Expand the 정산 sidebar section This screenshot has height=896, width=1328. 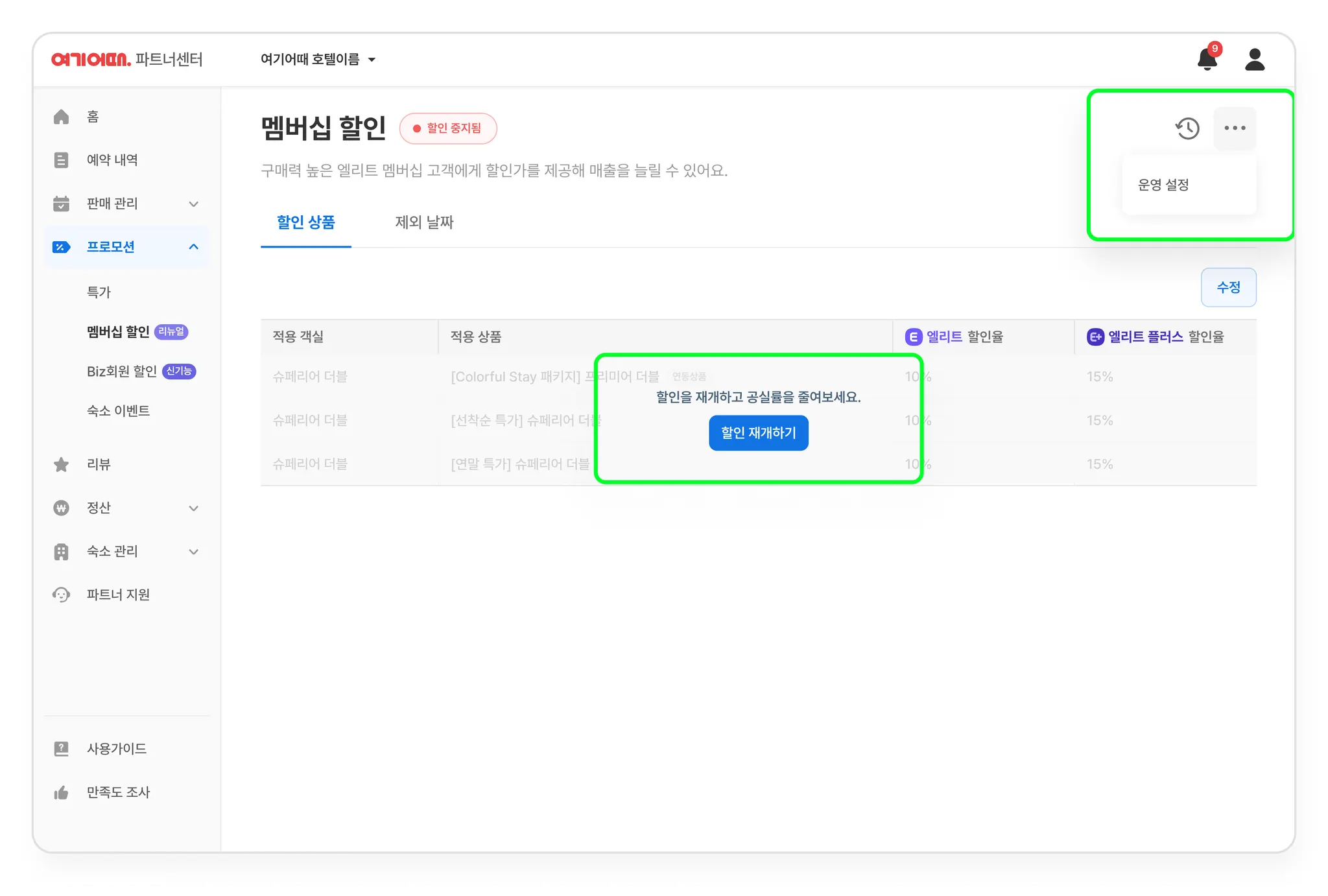193,508
